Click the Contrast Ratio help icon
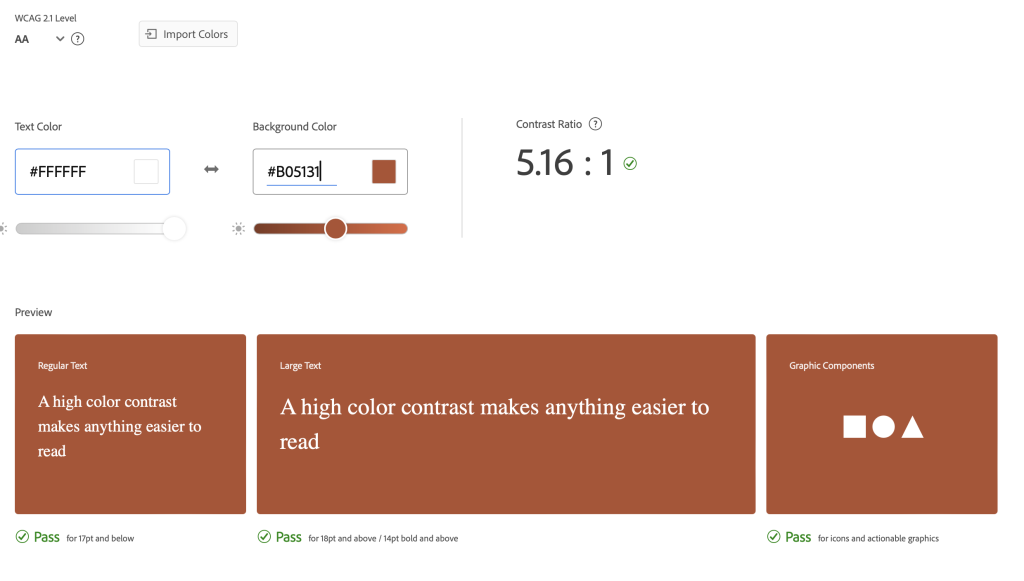The width and height of the screenshot is (1024, 581). point(596,124)
